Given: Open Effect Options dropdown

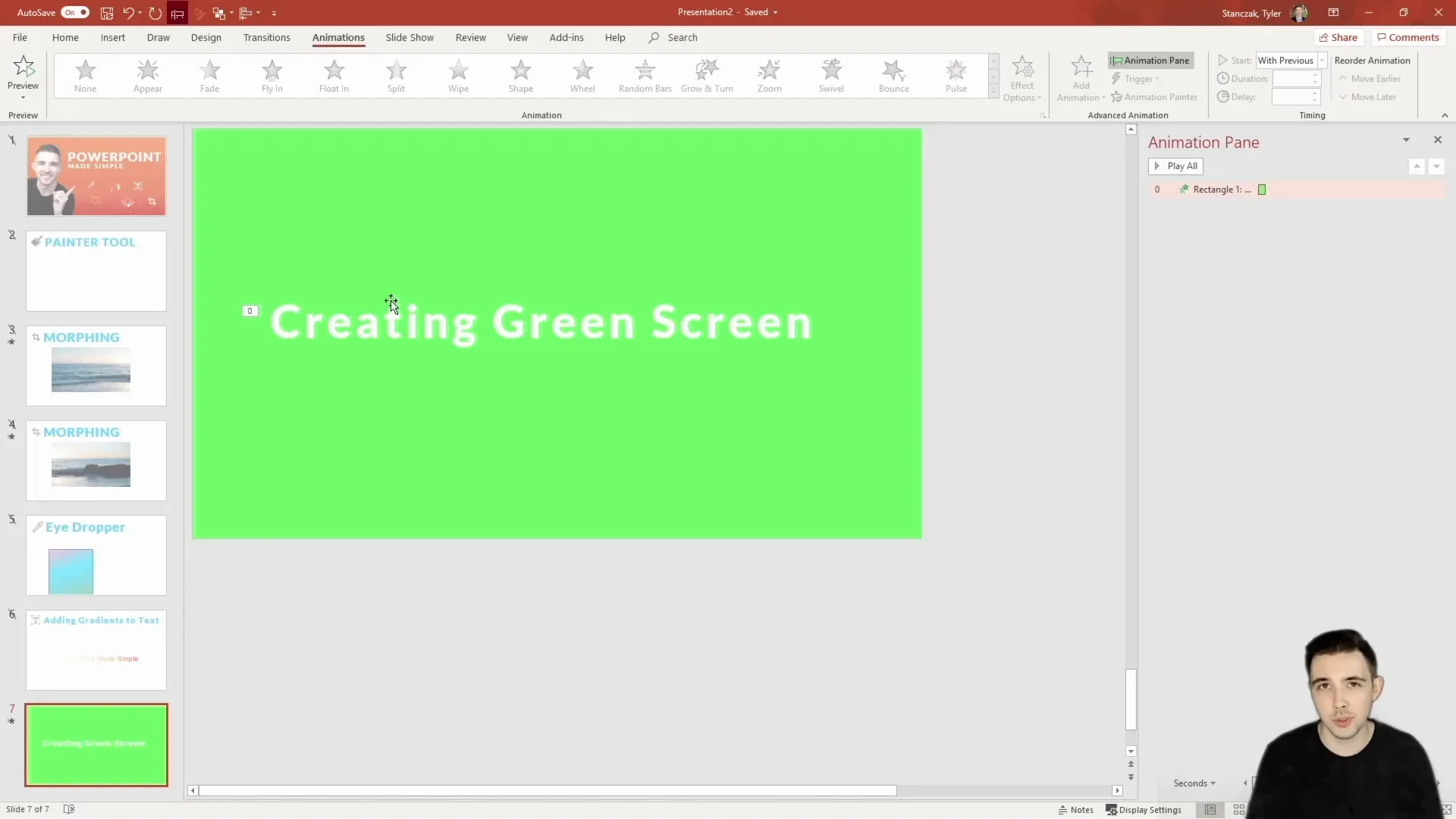Looking at the screenshot, I should pos(1021,79).
